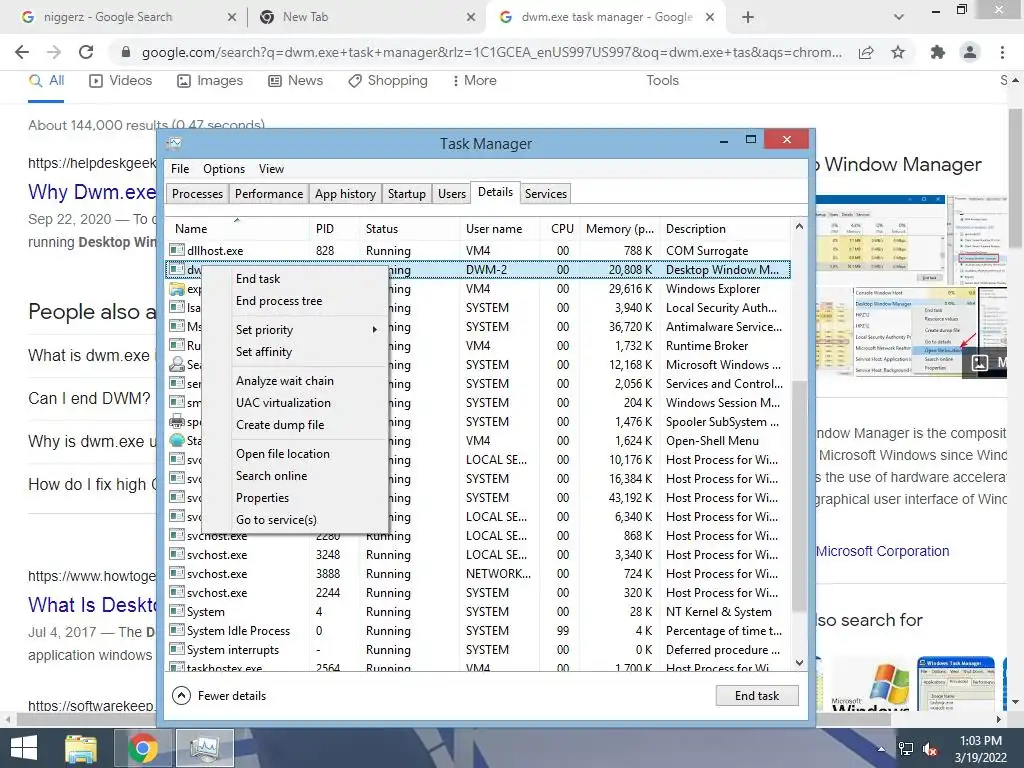Select Analyze wait chain
Image resolution: width=1024 pixels, height=768 pixels.
[295, 381]
